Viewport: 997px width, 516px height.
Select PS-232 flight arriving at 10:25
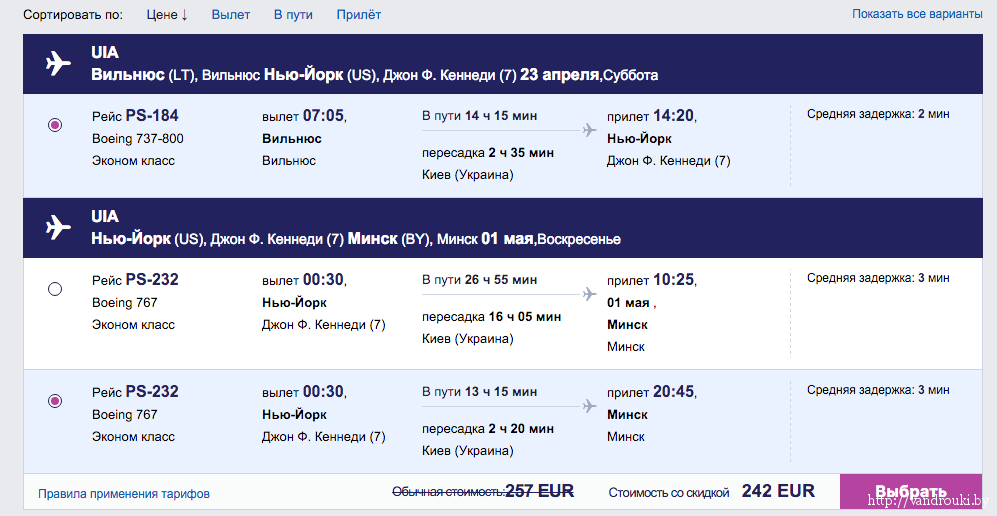pyautogui.click(x=55, y=289)
